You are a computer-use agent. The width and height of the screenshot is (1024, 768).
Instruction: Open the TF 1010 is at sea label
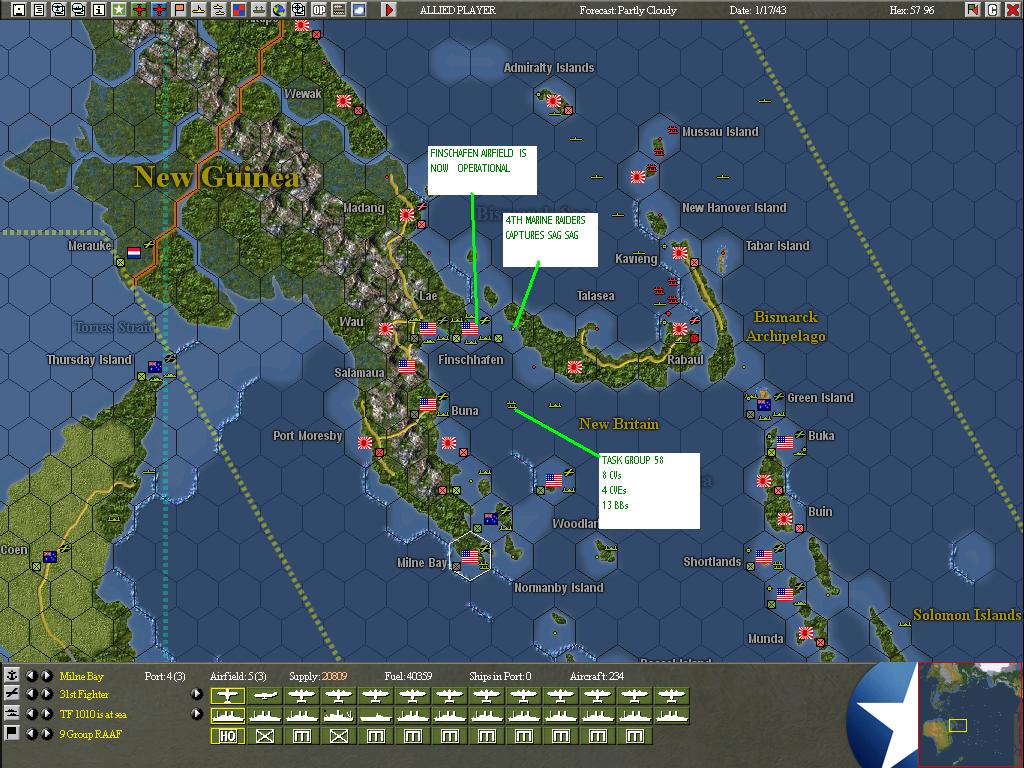point(93,714)
